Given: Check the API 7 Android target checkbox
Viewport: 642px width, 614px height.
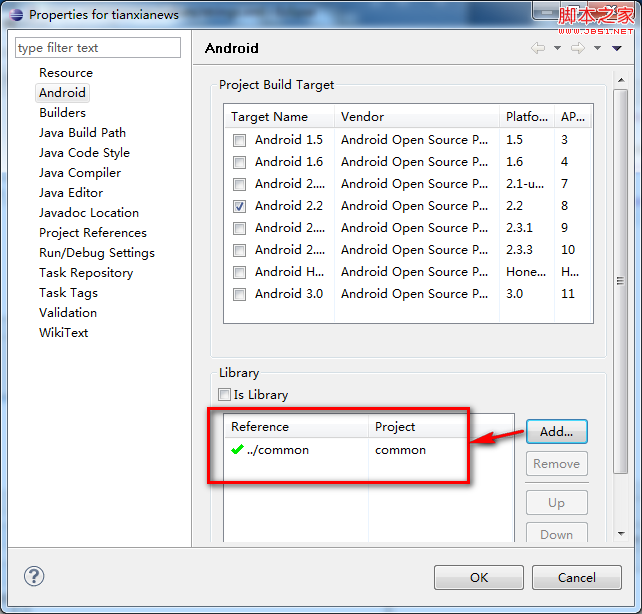Looking at the screenshot, I should tap(240, 184).
